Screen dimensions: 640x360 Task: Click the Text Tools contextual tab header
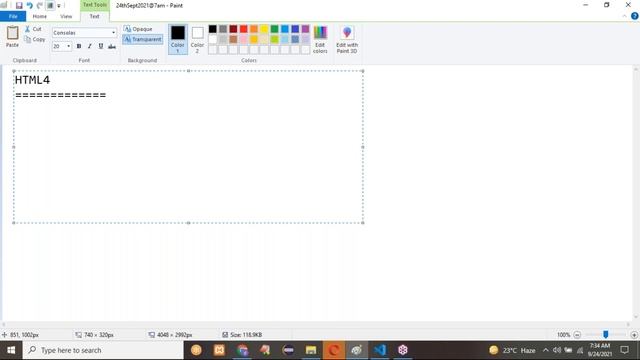[95, 5]
